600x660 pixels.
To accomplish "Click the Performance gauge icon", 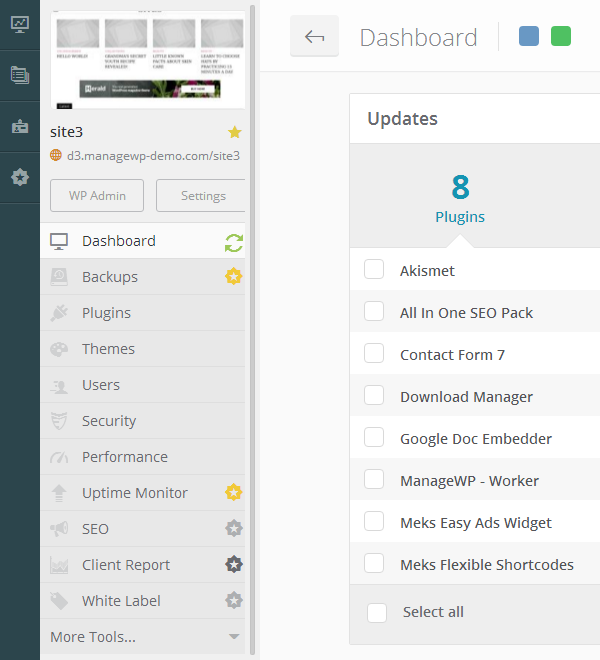I will tap(59, 457).
